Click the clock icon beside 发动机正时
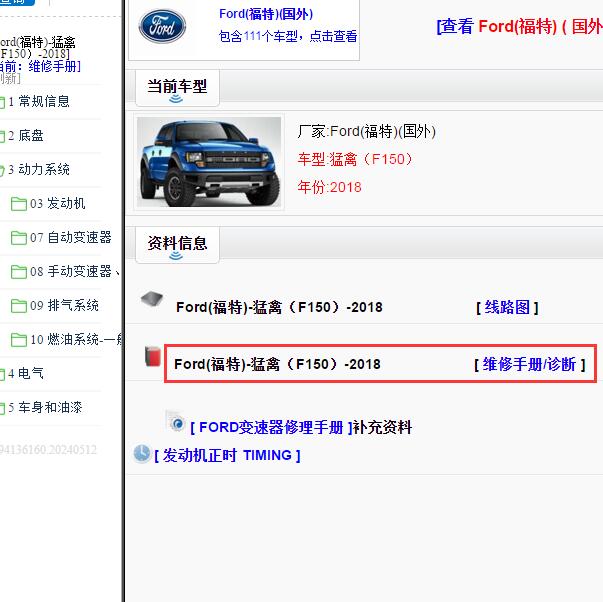The width and height of the screenshot is (603, 602). (142, 454)
